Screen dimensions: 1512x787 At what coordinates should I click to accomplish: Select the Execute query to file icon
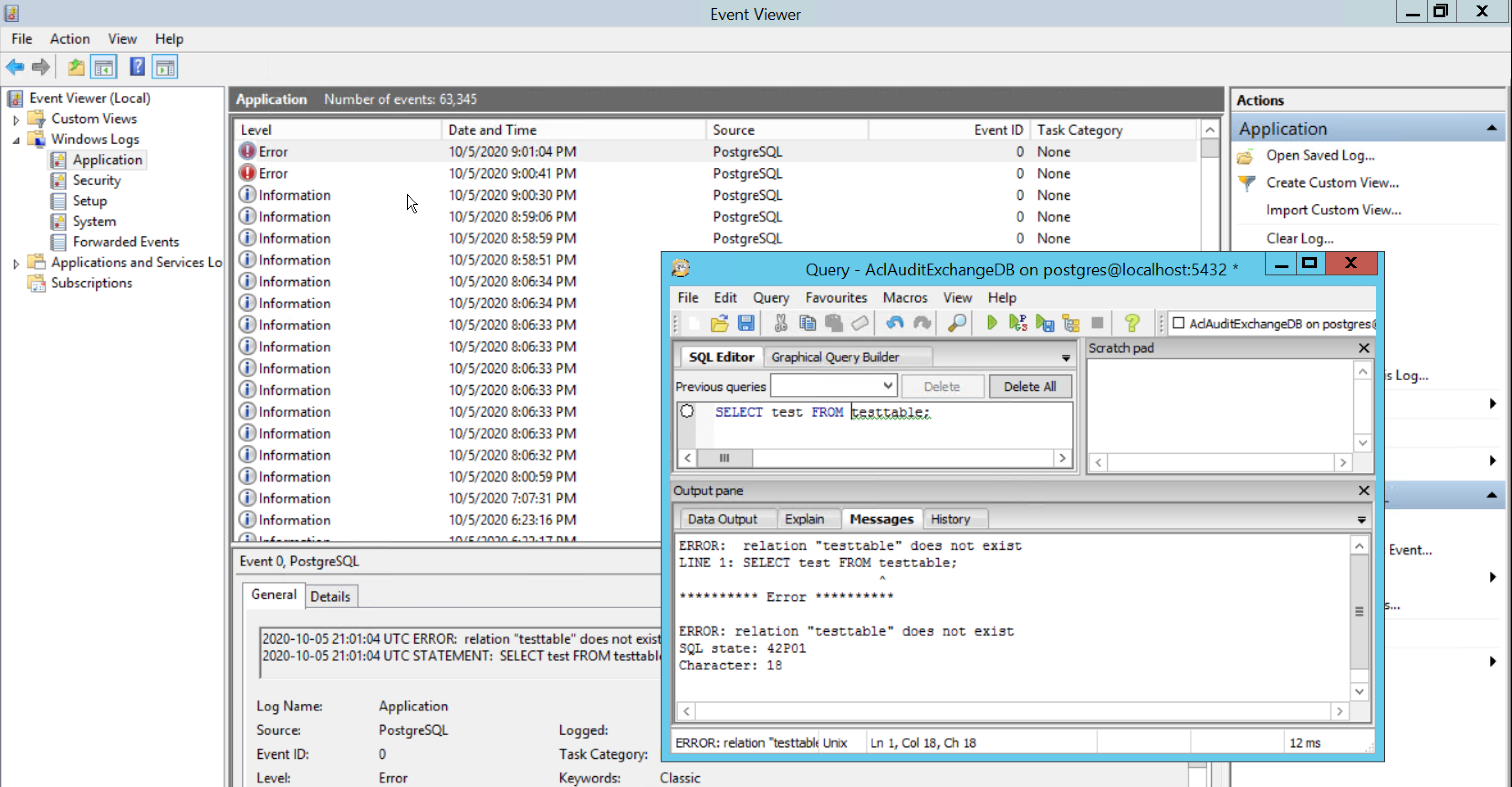click(1044, 323)
